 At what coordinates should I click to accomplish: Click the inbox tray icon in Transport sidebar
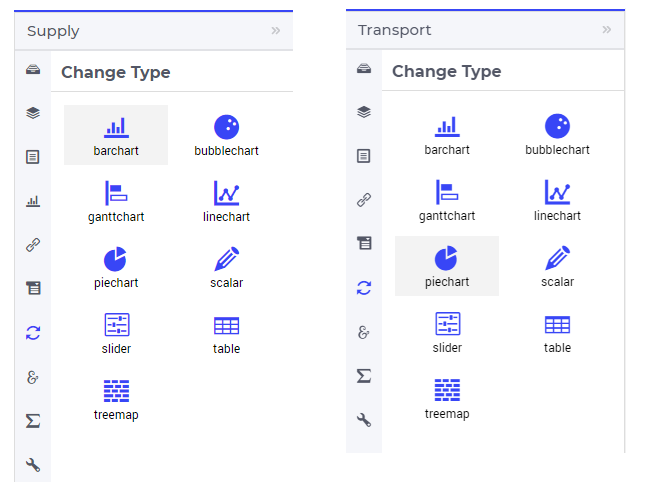pyautogui.click(x=364, y=68)
